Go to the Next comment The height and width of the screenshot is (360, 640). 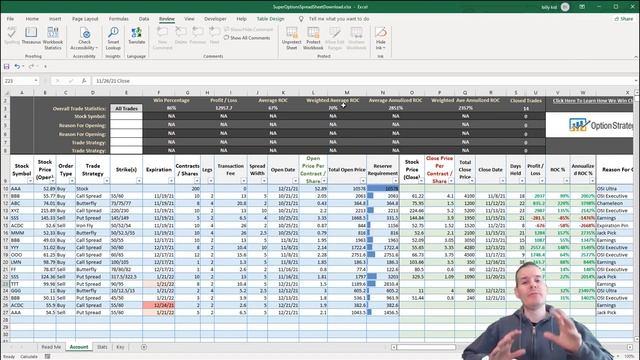point(214,36)
